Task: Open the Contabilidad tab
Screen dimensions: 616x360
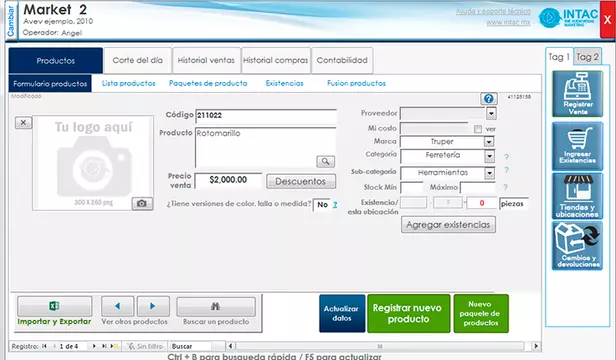Action: point(342,61)
